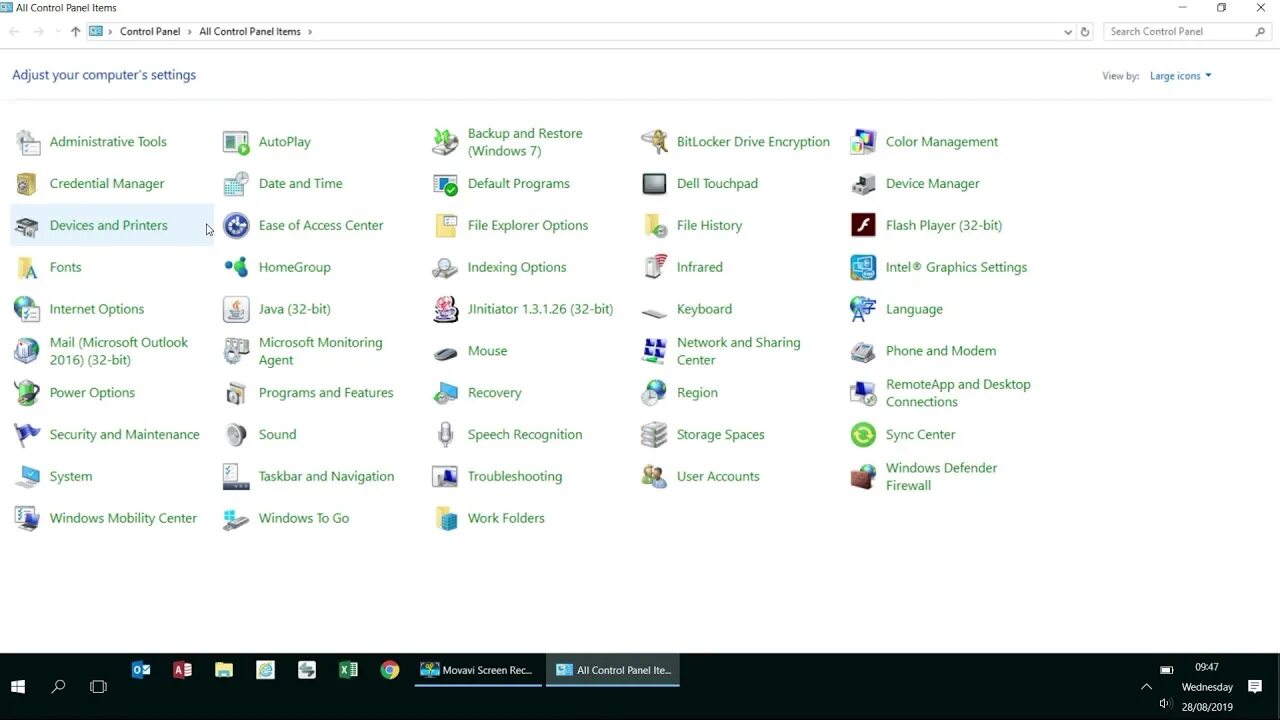
Task: Click the AutoPlay icon
Action: coord(236,142)
